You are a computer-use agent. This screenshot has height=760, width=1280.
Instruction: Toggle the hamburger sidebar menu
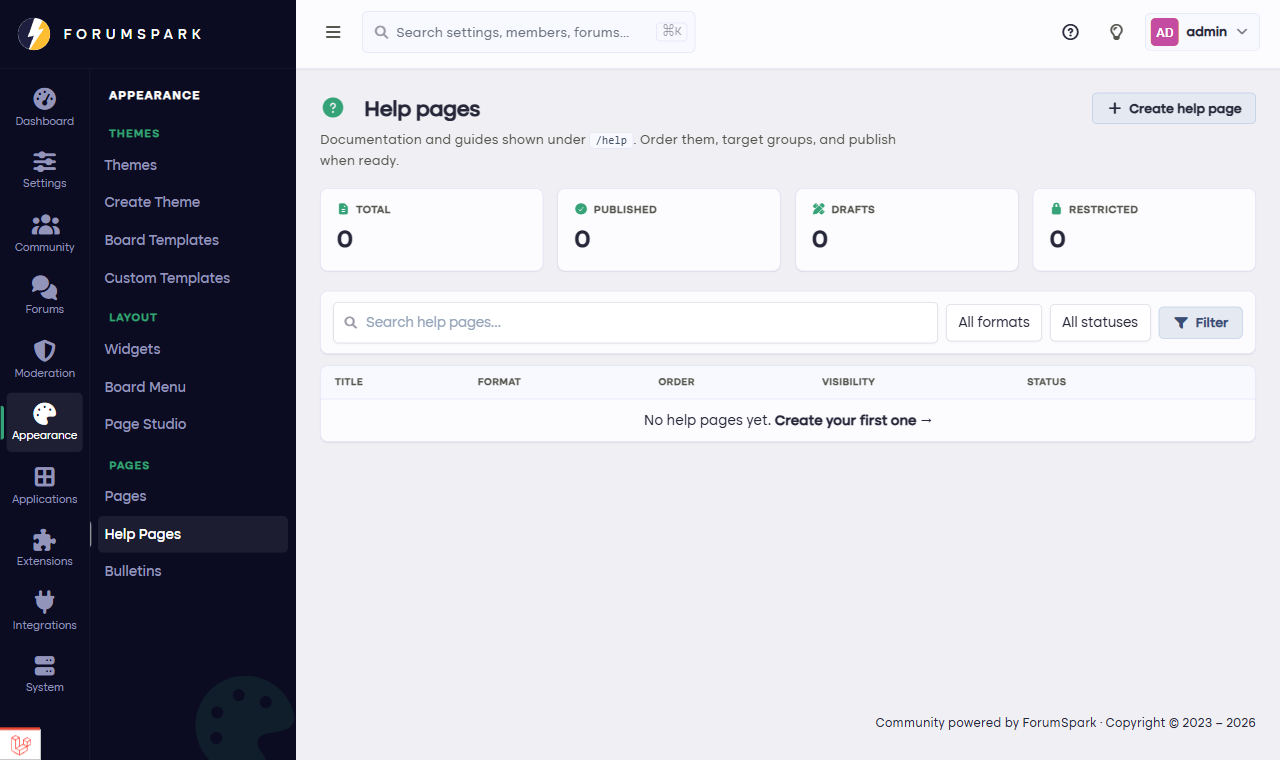[334, 32]
